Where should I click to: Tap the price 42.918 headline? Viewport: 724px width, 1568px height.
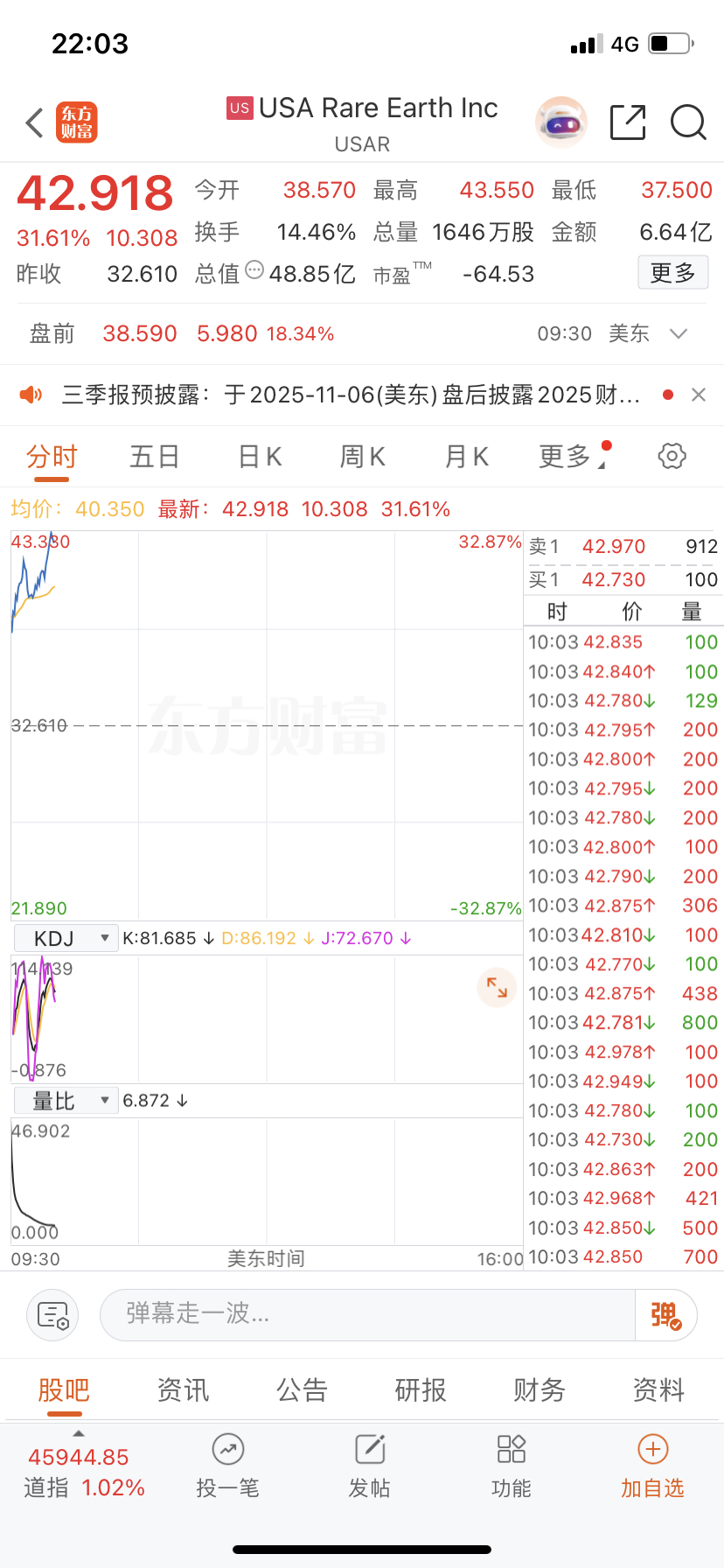(x=95, y=192)
